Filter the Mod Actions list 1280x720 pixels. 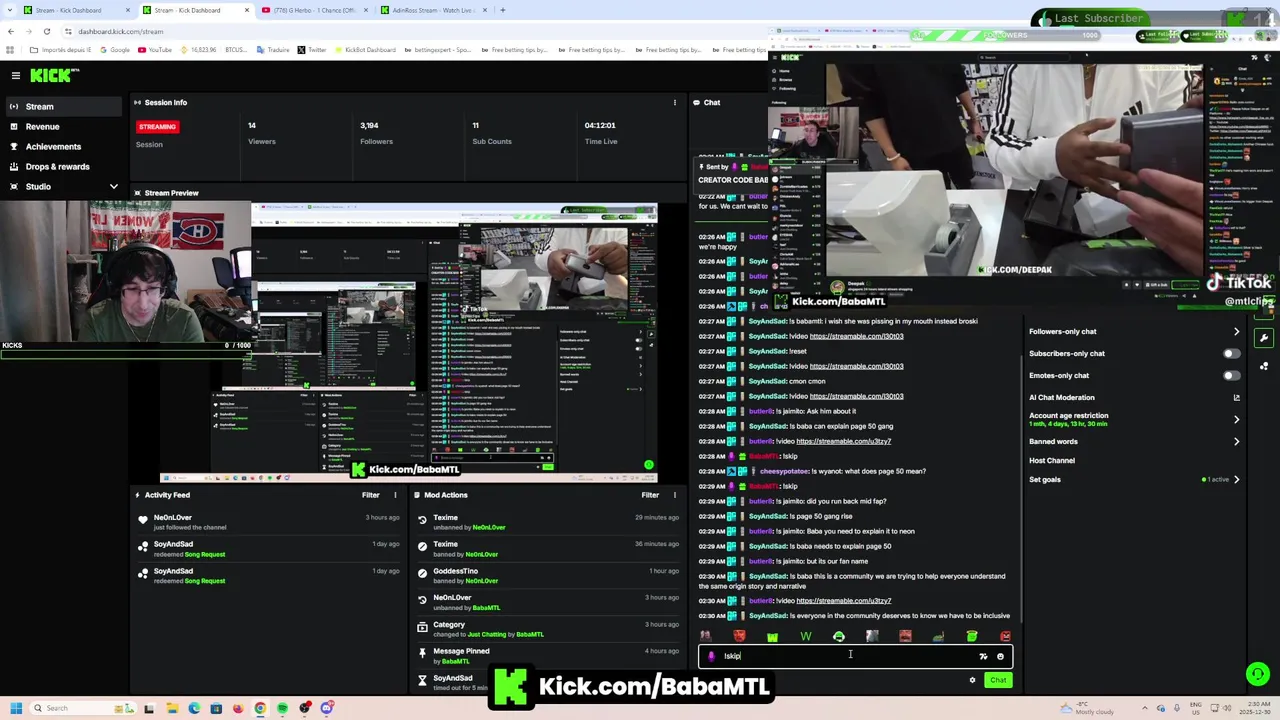[650, 495]
